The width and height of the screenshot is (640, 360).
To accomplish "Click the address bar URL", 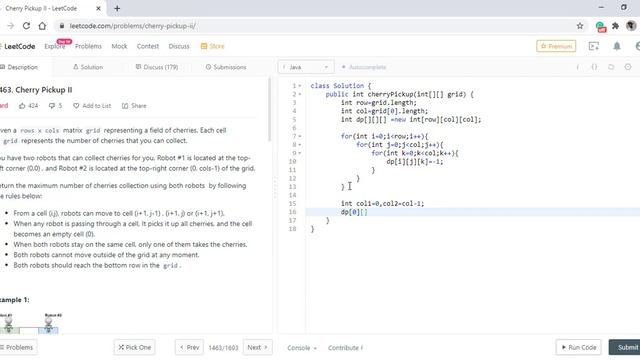I will tap(132, 26).
